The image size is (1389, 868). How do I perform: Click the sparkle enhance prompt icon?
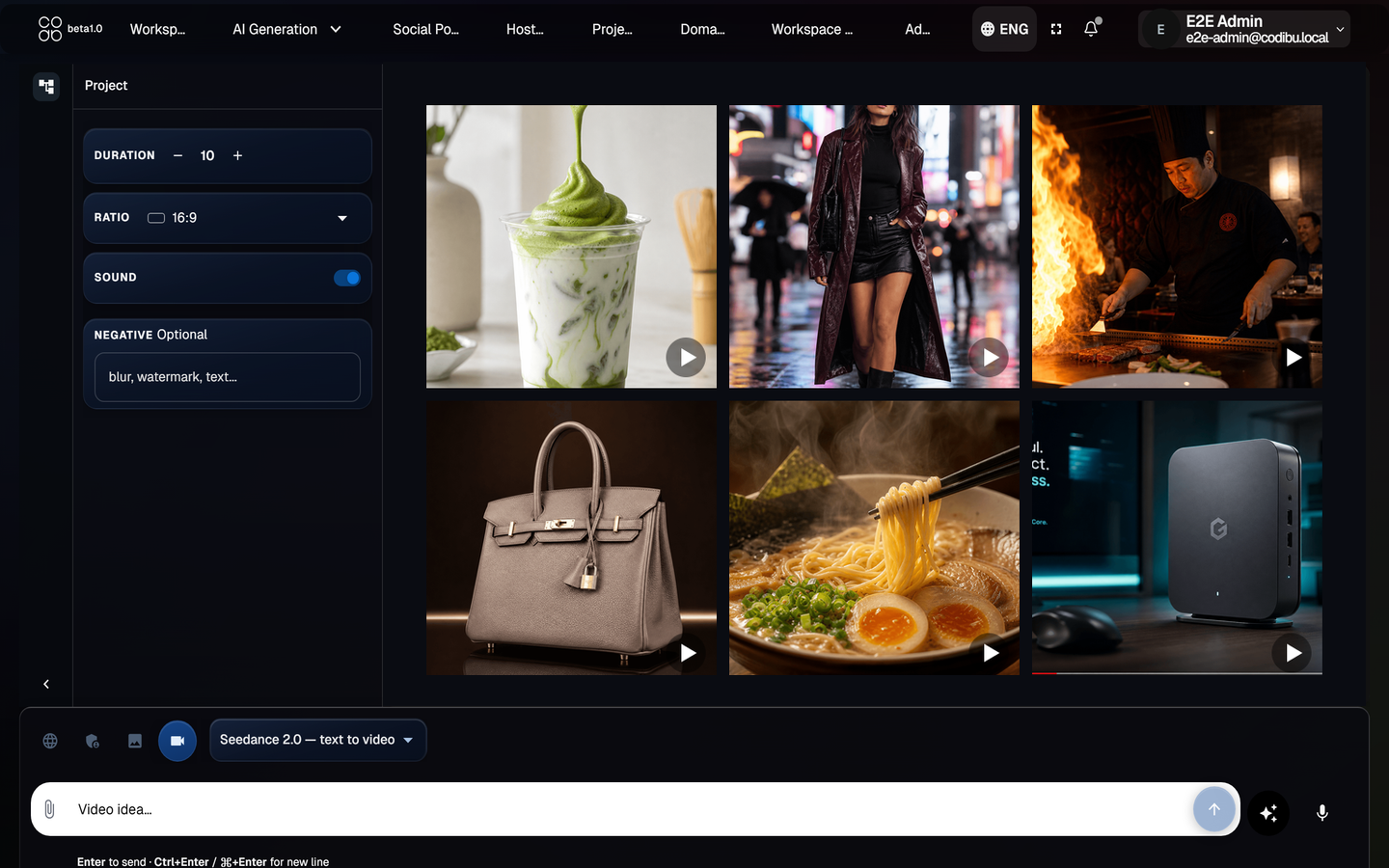tap(1268, 813)
